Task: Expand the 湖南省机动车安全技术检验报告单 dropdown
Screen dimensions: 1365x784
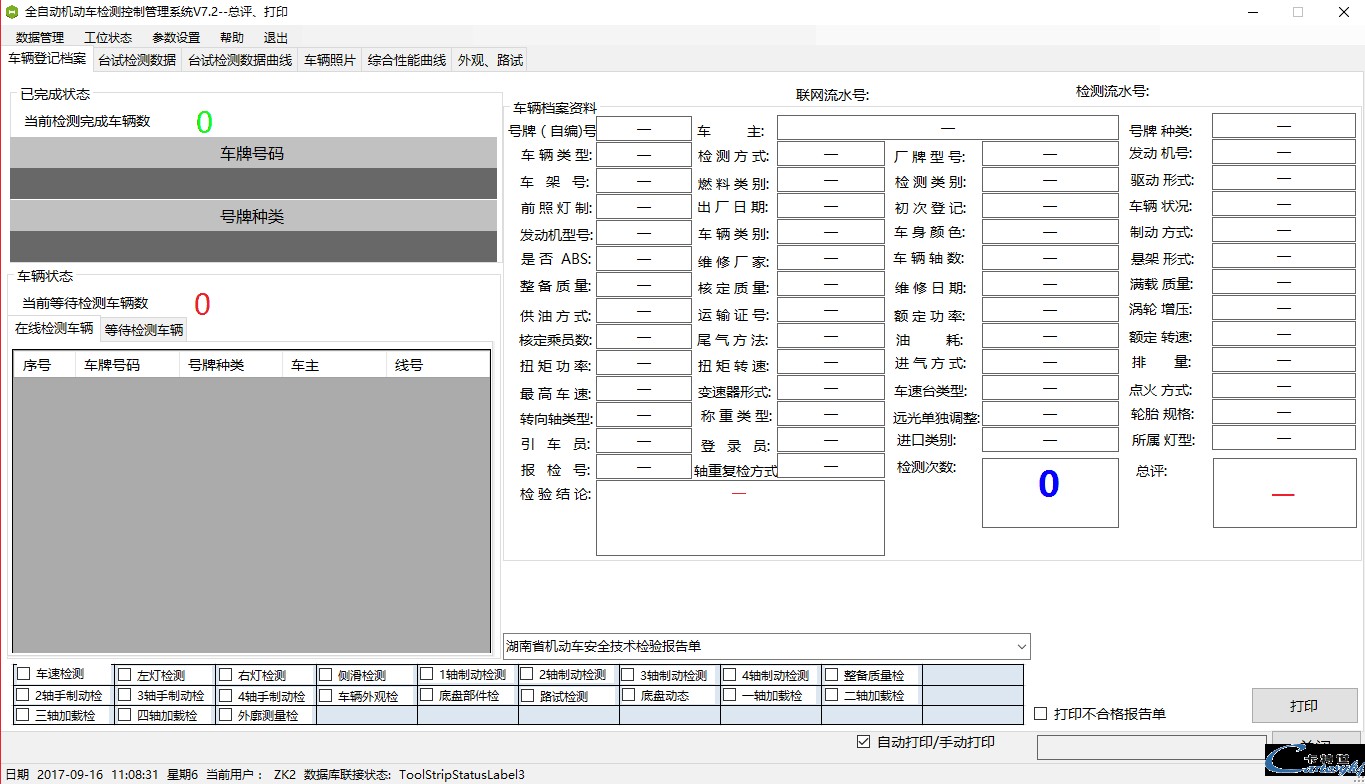Action: pyautogui.click(x=1020, y=646)
